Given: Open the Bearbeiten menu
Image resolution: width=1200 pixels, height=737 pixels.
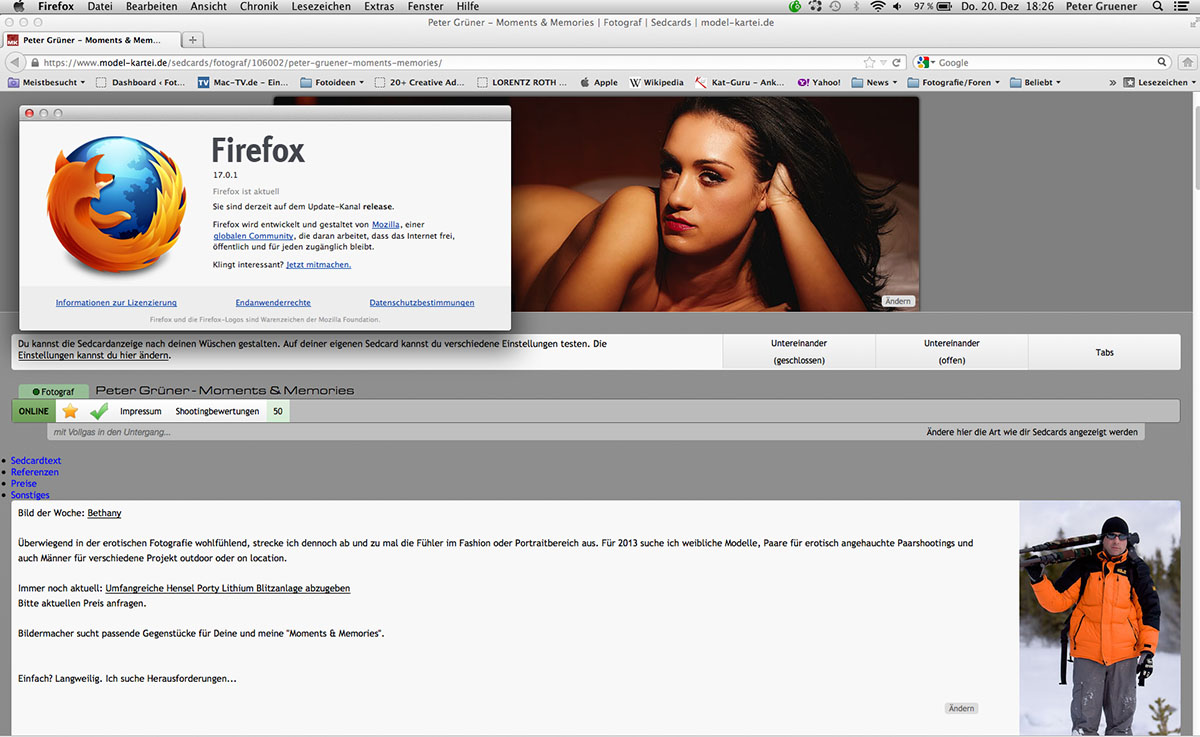Looking at the screenshot, I should (150, 6).
